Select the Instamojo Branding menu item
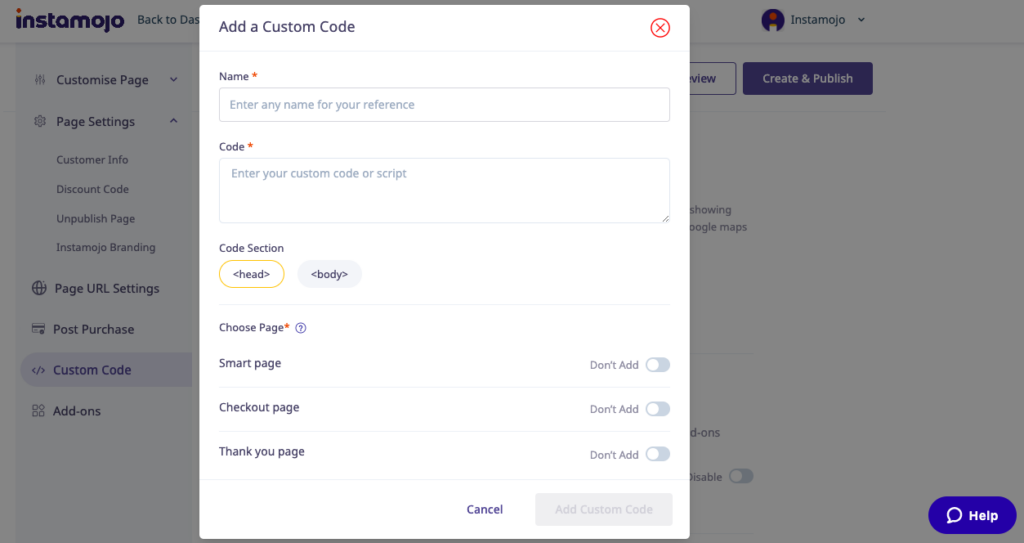Screen dimensions: 1024x543 point(105,248)
